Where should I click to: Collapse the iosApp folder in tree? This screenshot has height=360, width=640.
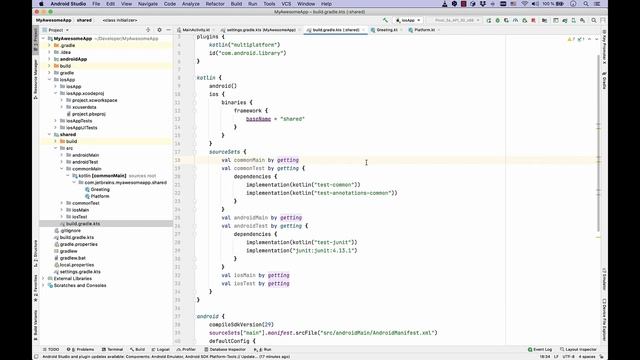pyautogui.click(x=49, y=80)
